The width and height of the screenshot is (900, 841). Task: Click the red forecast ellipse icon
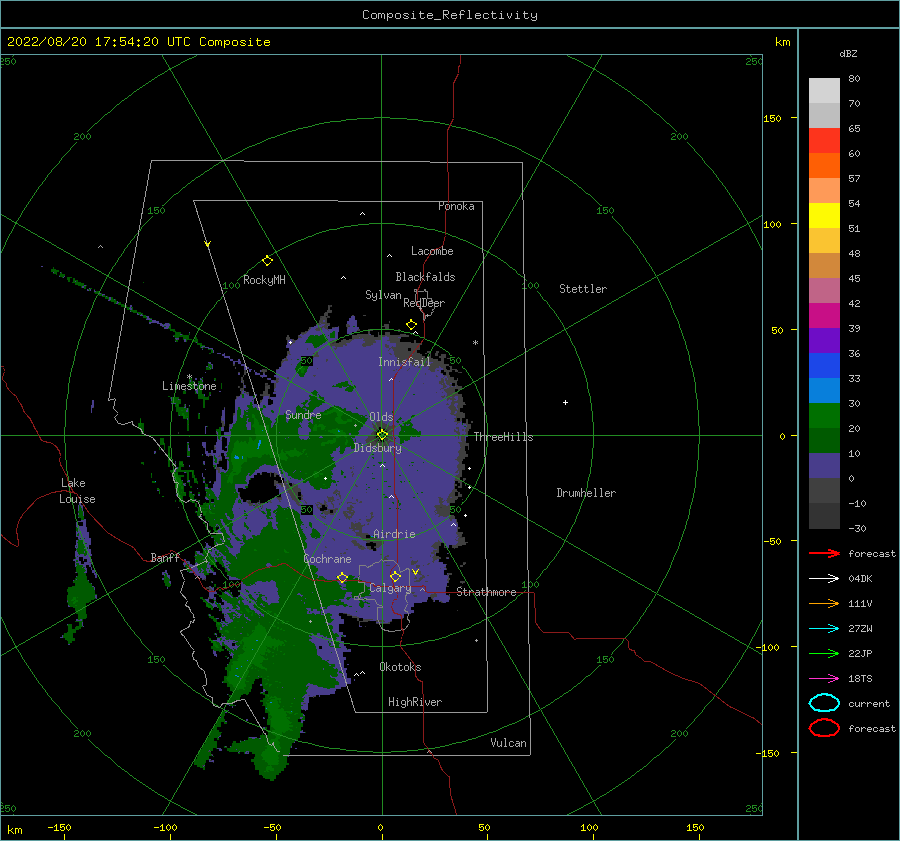[x=824, y=728]
